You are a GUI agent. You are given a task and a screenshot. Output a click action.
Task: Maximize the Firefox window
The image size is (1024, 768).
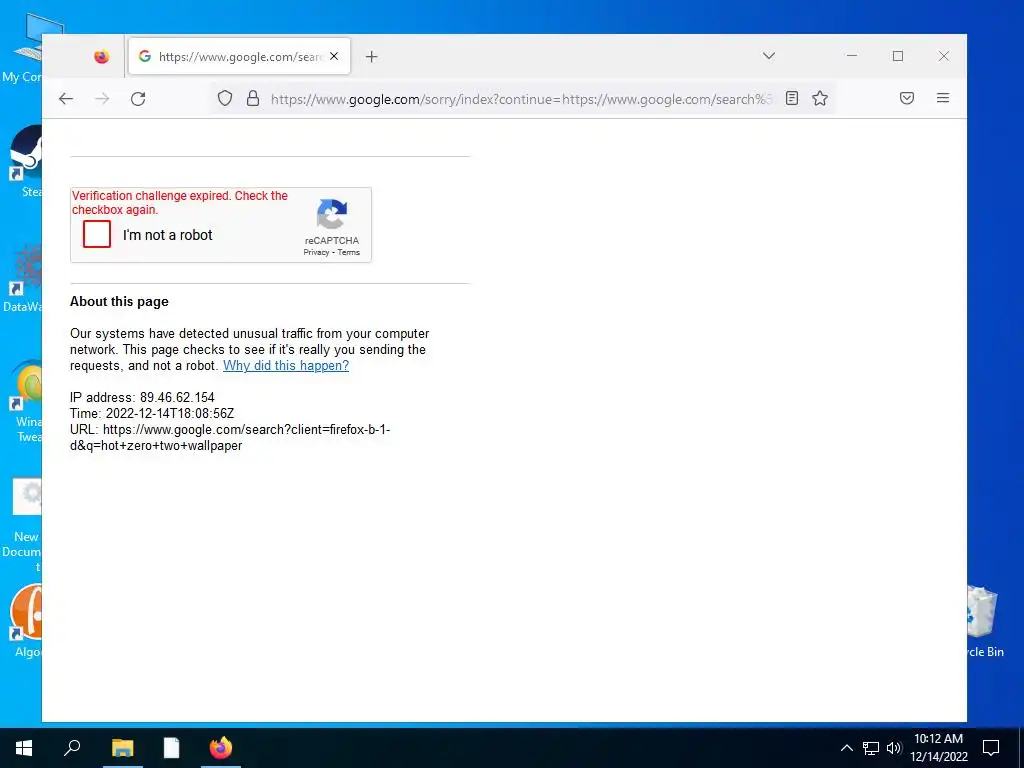[898, 56]
